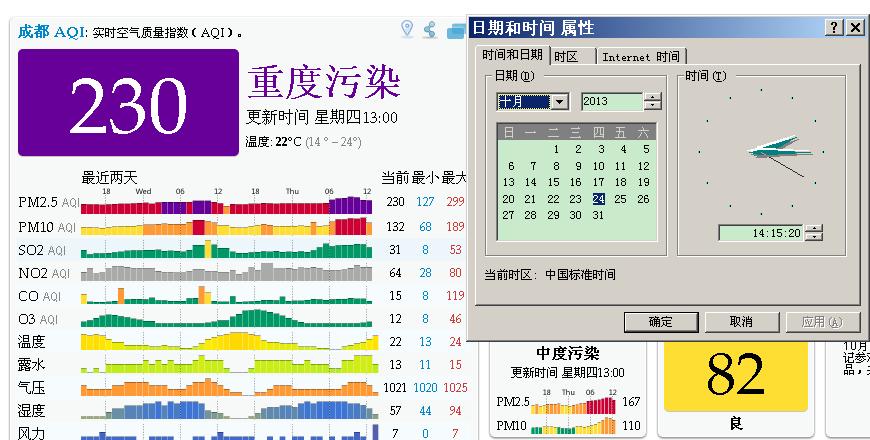Click the 风力 row label
870x440 pixels.
(31, 433)
